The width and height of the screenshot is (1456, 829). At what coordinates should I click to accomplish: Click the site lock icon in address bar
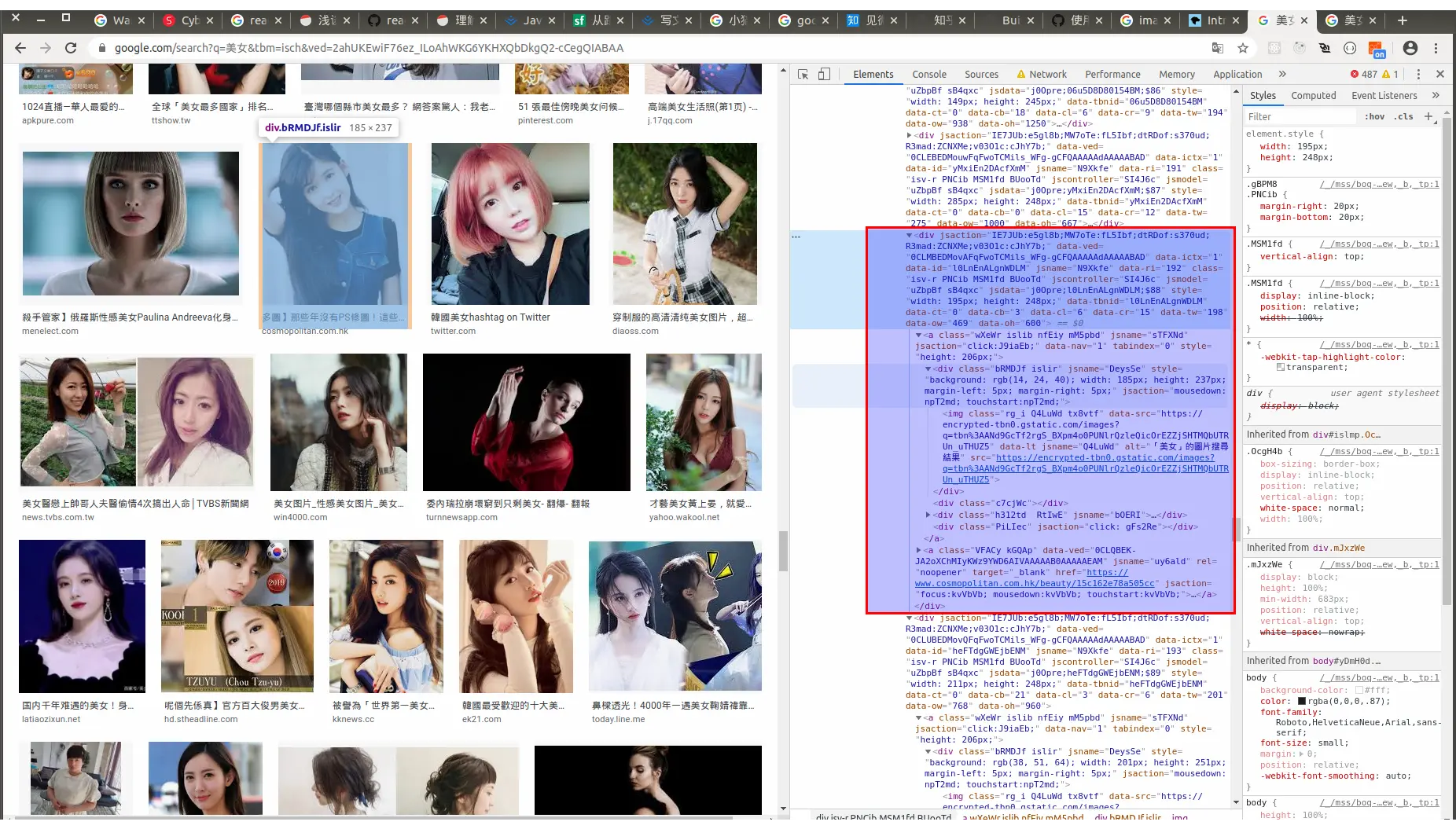click(101, 48)
